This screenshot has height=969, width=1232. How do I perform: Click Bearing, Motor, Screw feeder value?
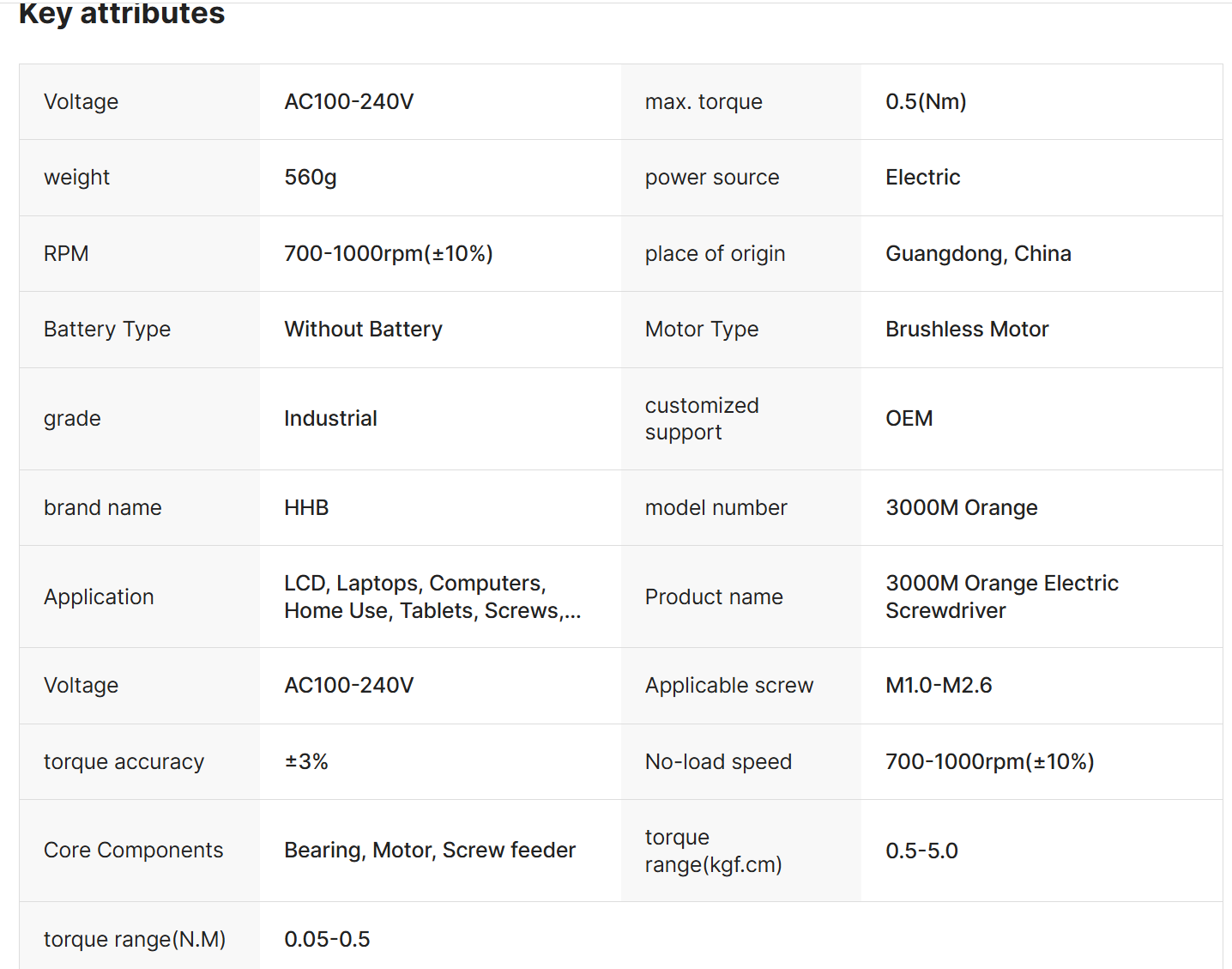click(430, 850)
